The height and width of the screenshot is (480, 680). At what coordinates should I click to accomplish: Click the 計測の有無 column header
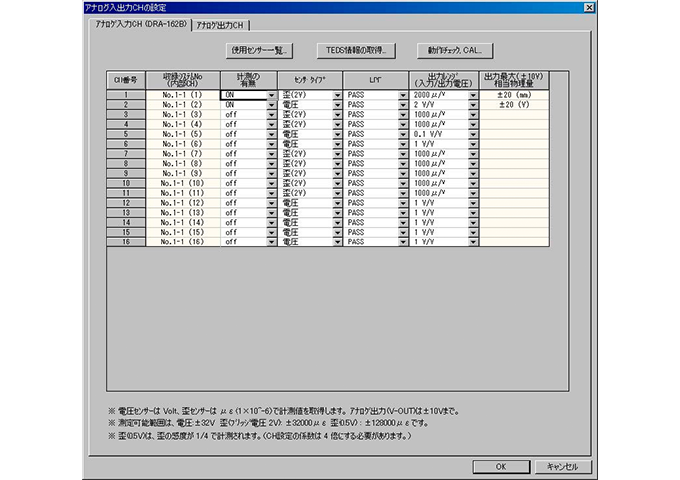248,80
